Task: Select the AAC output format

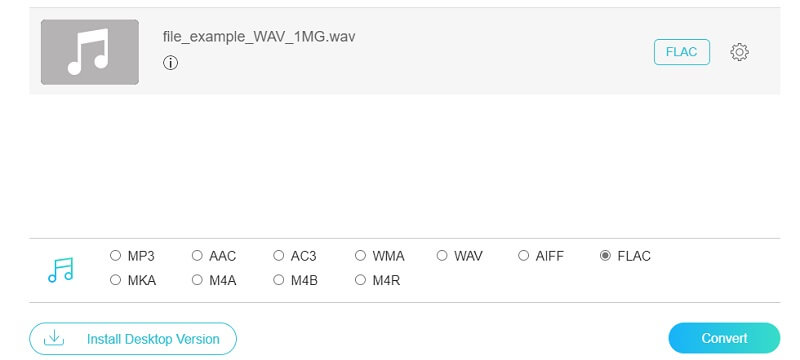Action: pos(197,255)
